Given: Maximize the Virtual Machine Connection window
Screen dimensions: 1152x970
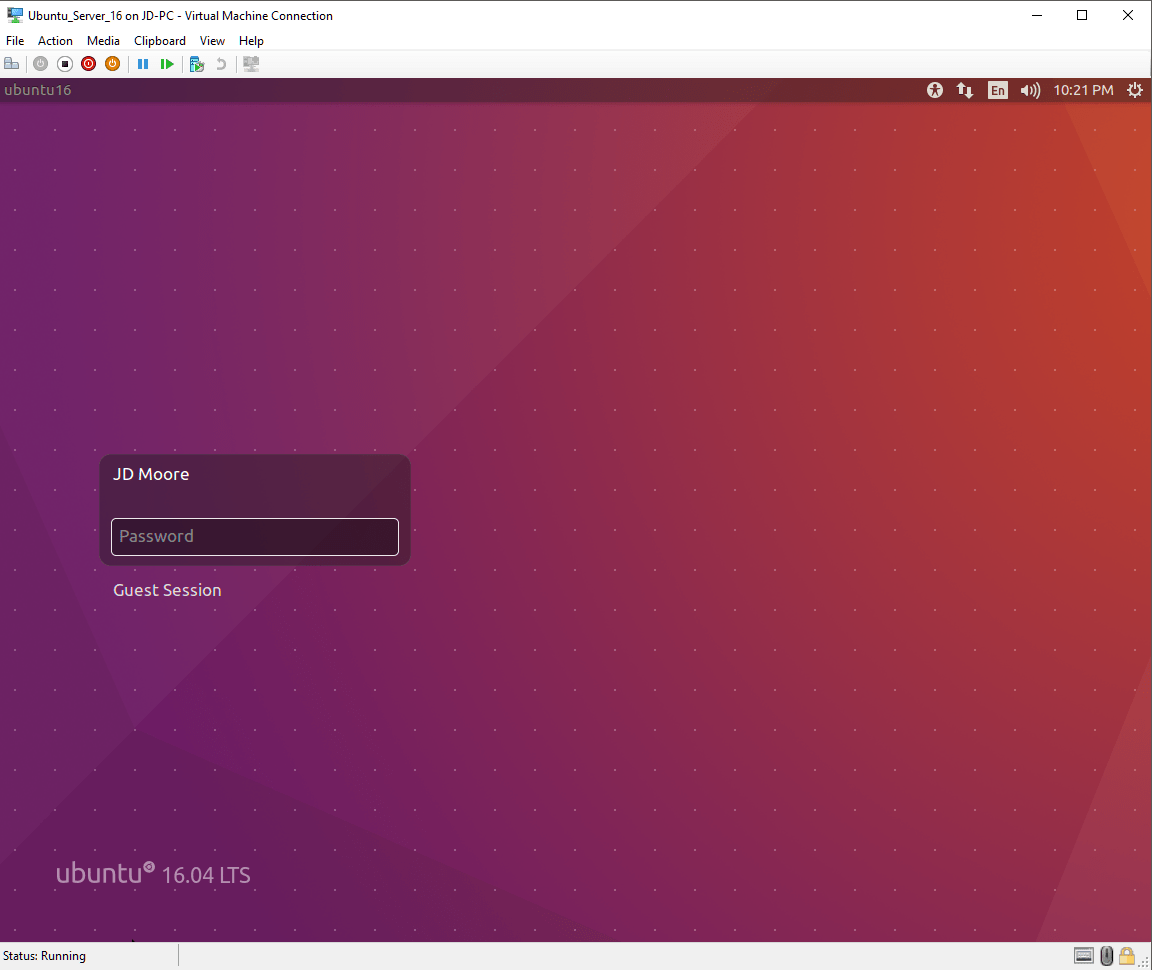Looking at the screenshot, I should (1081, 15).
